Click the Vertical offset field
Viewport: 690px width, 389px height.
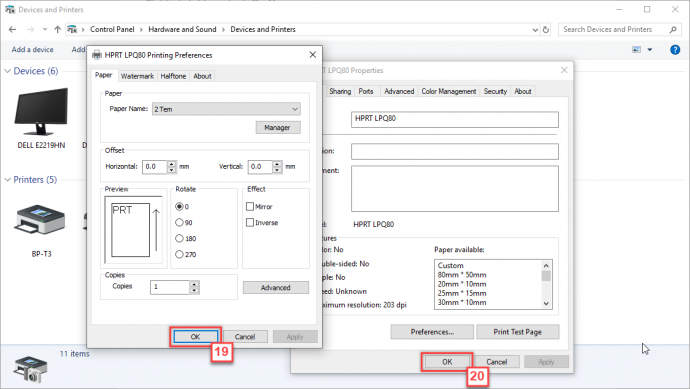tap(260, 167)
